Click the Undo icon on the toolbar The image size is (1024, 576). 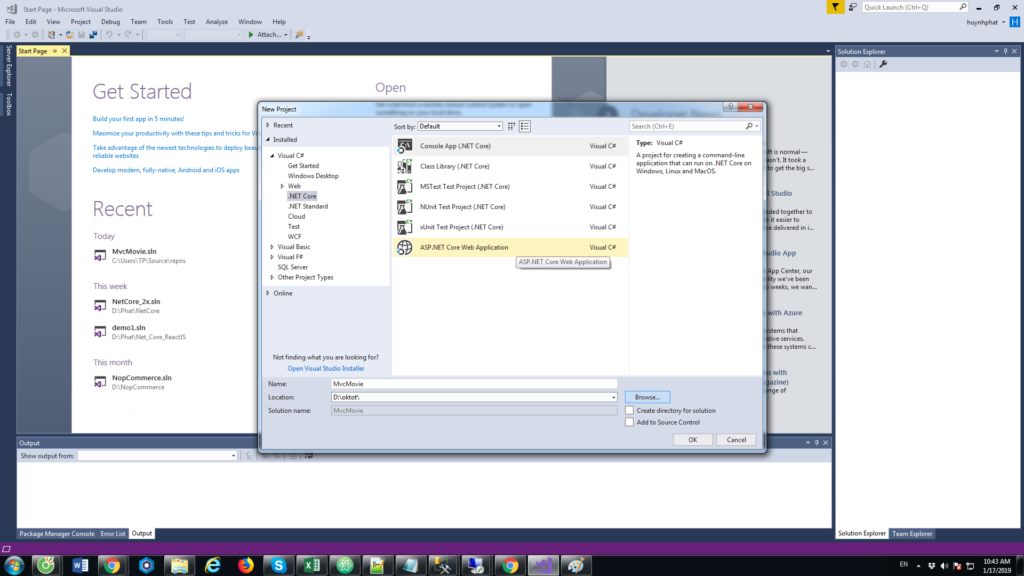(x=110, y=33)
